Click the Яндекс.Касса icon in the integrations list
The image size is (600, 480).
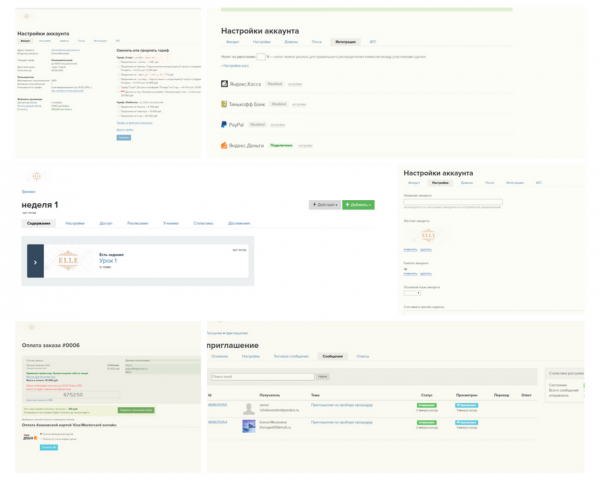tap(224, 83)
